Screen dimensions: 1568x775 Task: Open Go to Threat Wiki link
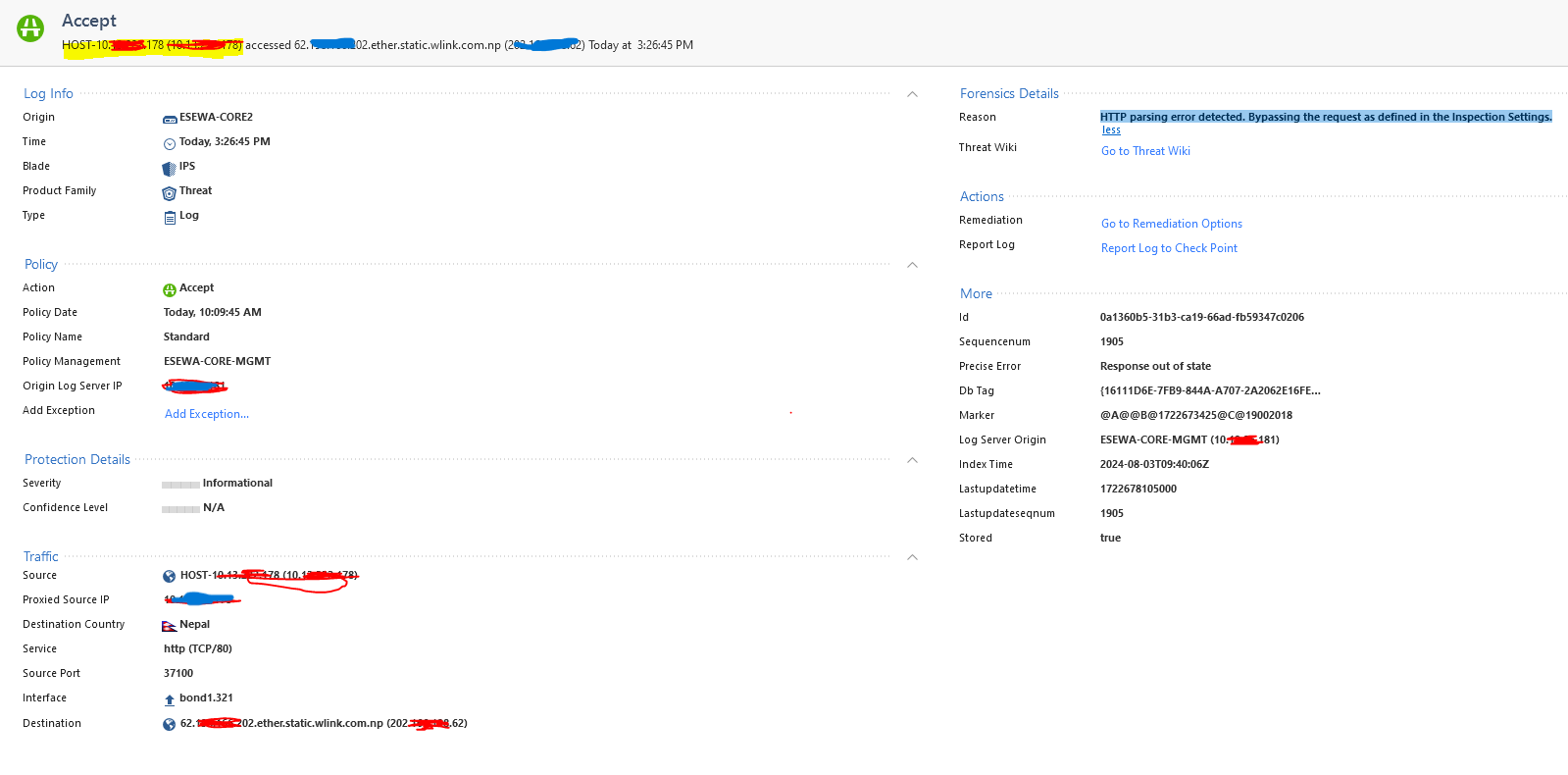1145,151
